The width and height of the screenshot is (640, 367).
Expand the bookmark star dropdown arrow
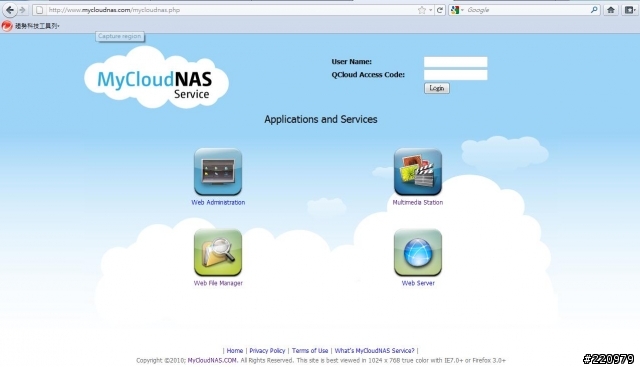pyautogui.click(x=430, y=10)
